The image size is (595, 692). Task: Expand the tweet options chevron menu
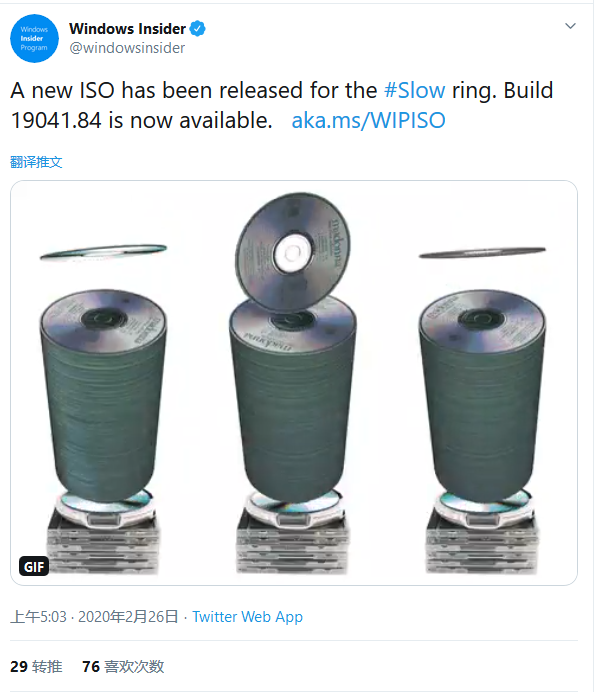coord(570,26)
